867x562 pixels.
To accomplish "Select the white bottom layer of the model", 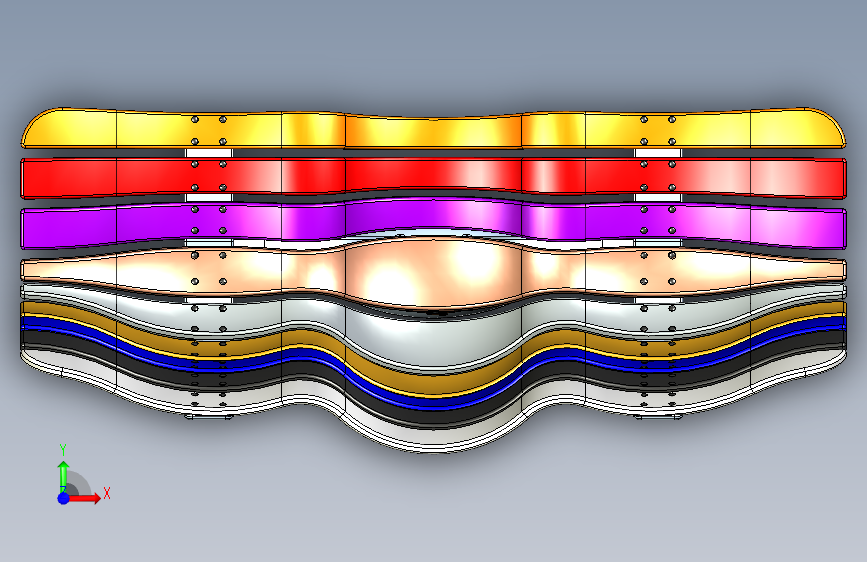I will tap(434, 440).
